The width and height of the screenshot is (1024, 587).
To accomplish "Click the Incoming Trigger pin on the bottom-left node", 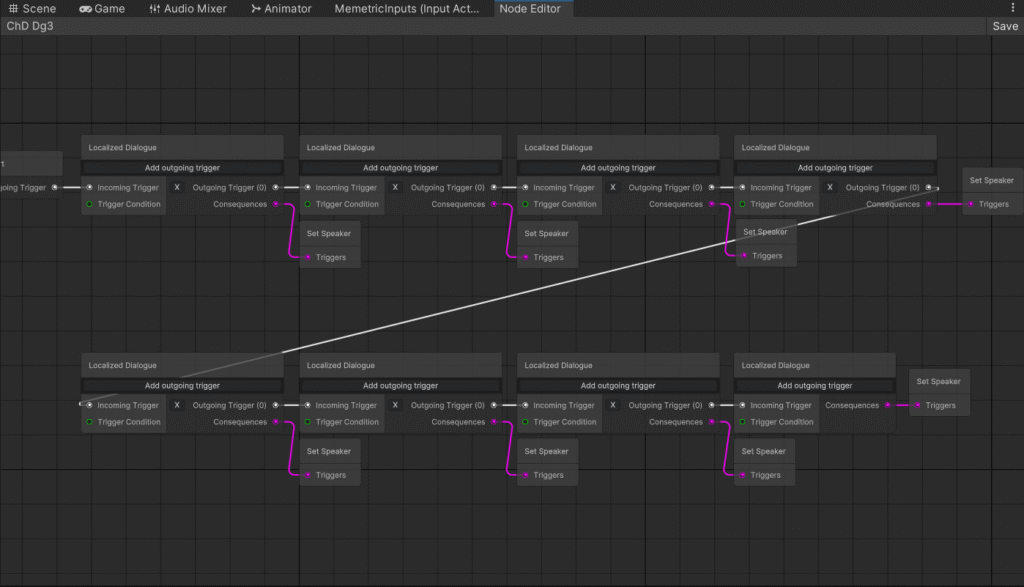I will coord(88,405).
